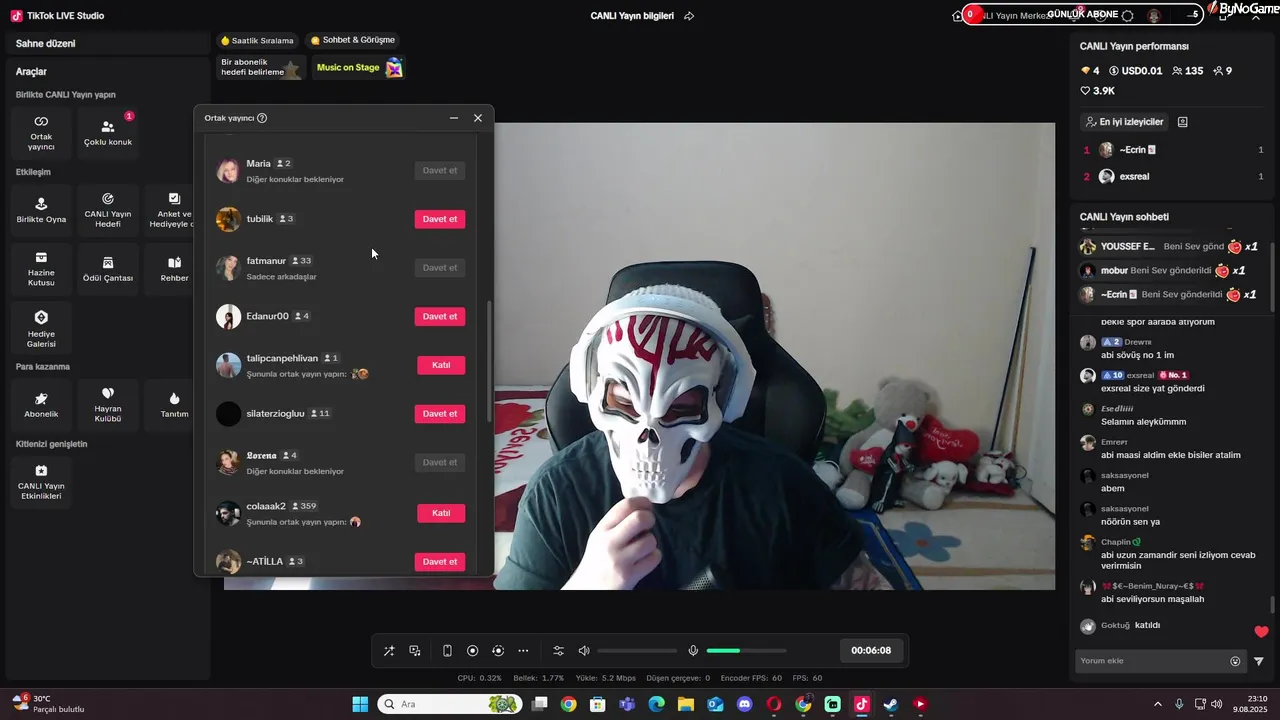
Task: Invite Edanur00 with Davet et
Action: pyautogui.click(x=440, y=316)
